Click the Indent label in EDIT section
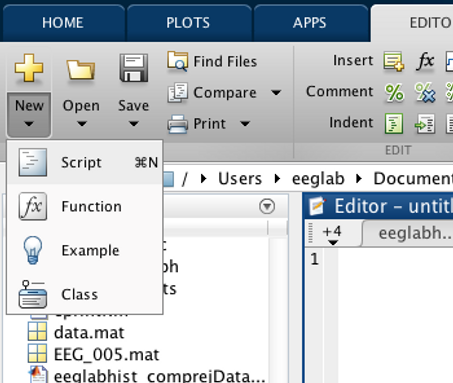The width and height of the screenshot is (453, 383). 351,123
